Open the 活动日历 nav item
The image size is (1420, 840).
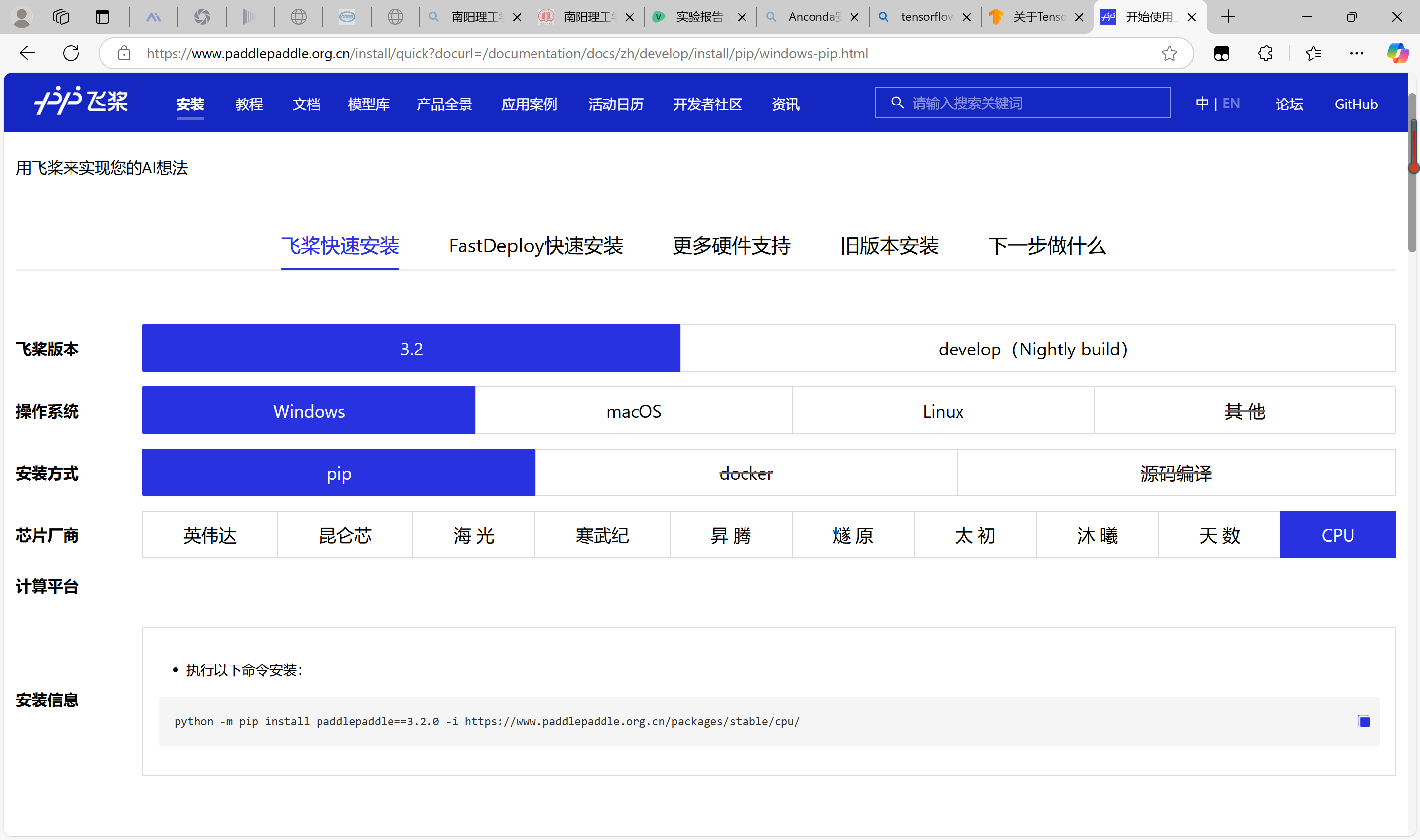616,104
